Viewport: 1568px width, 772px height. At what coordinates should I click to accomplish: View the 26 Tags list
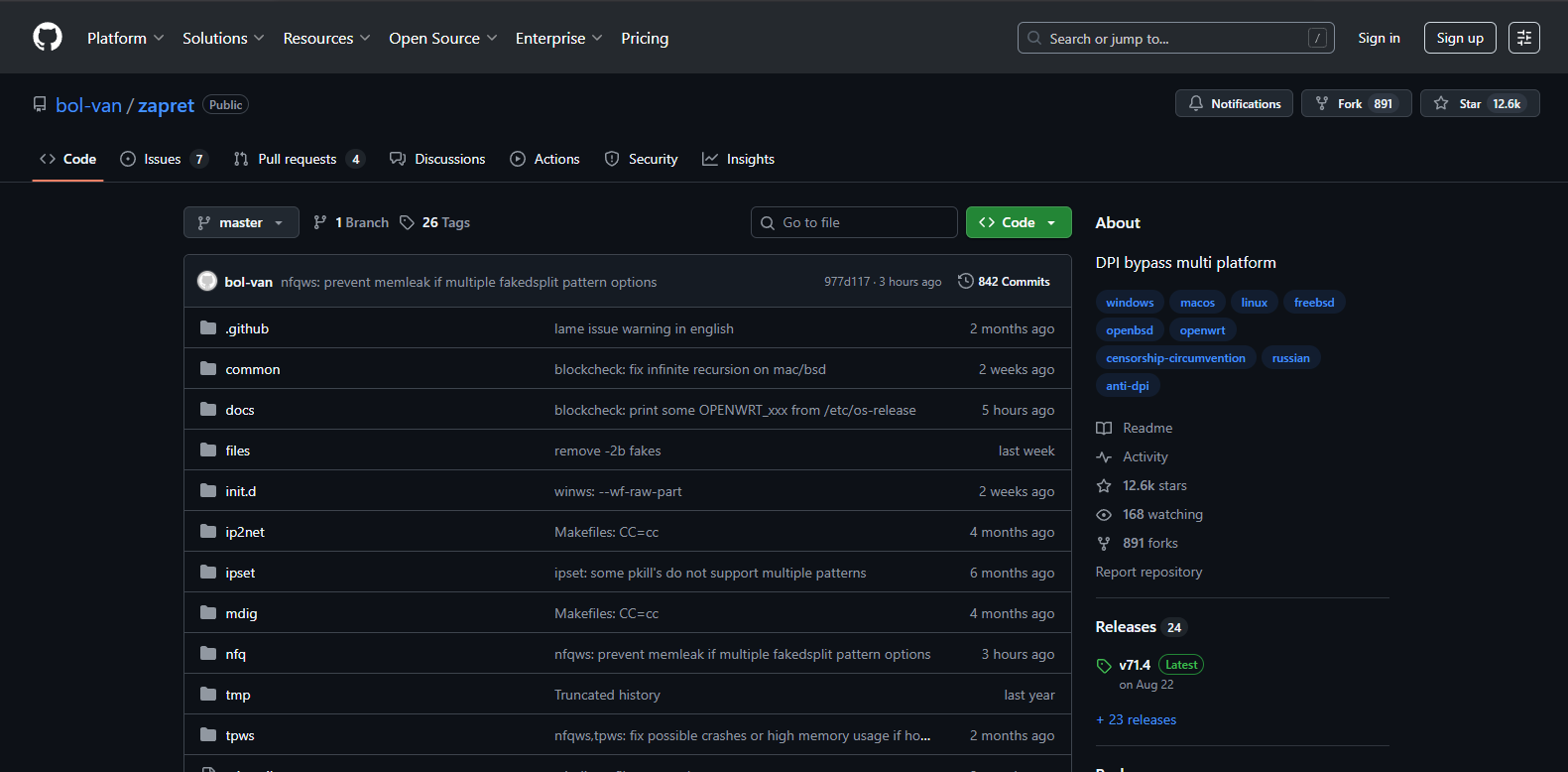pos(435,223)
